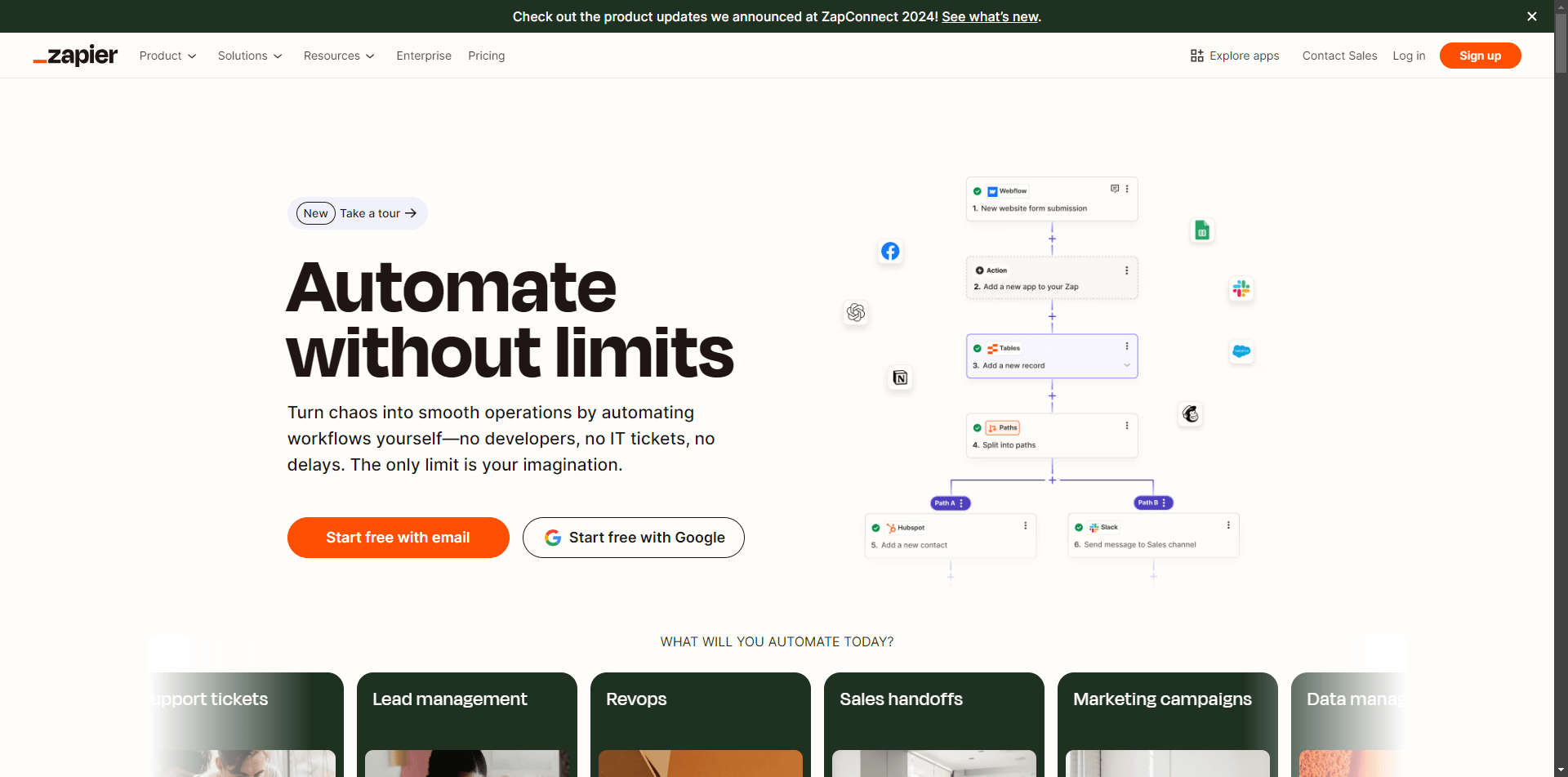Click Start free with email
Viewport: 1568px width, 777px height.
(399, 538)
